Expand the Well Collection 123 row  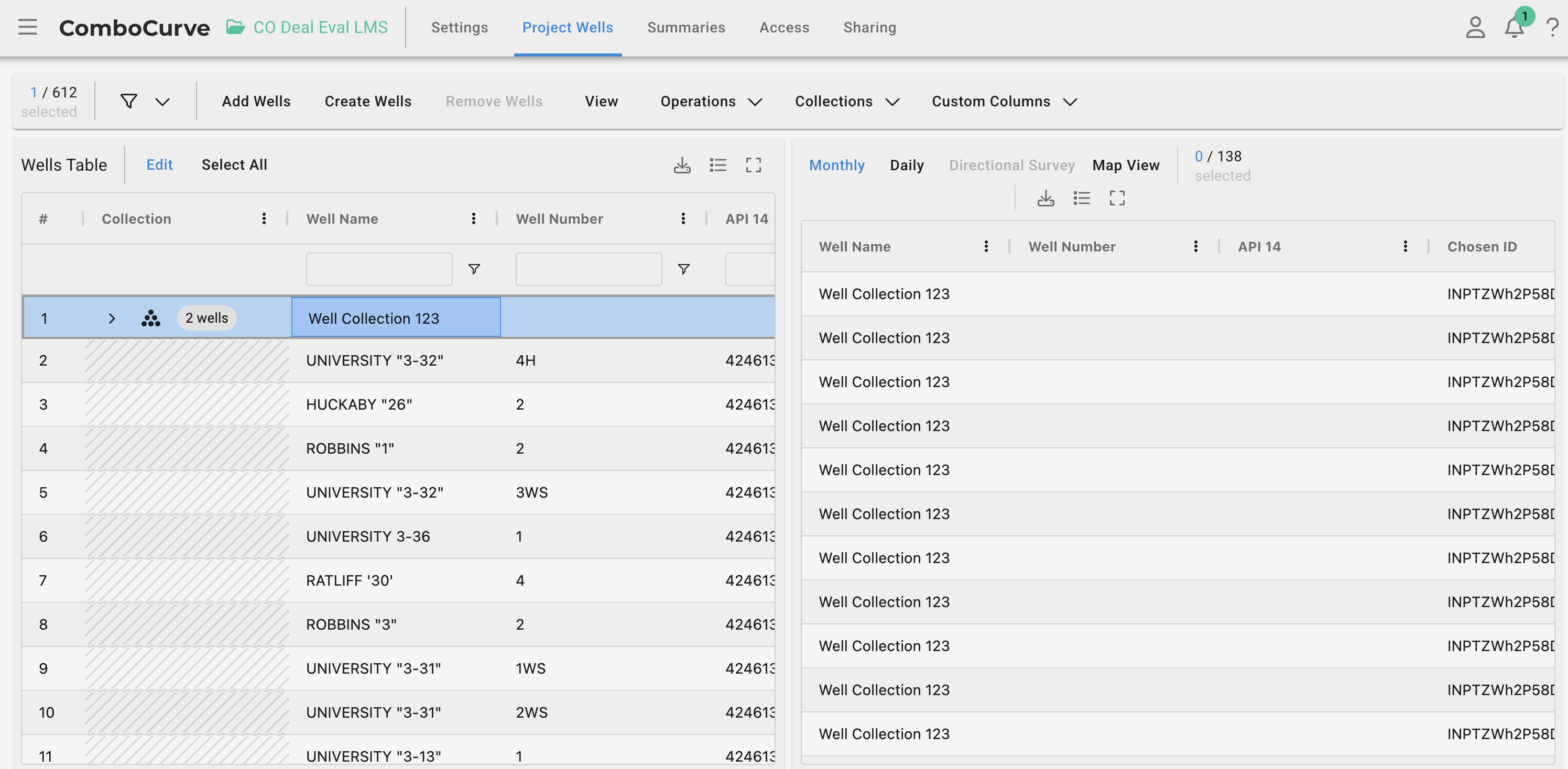point(112,318)
